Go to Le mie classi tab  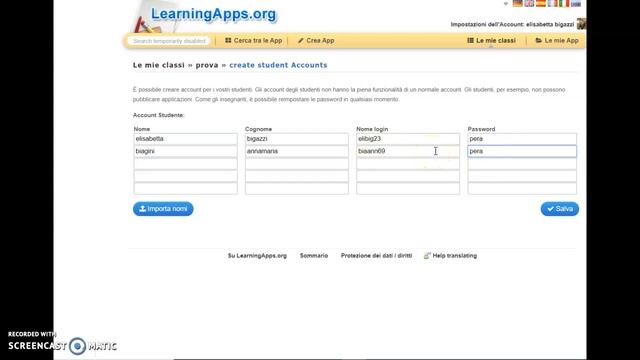click(x=491, y=40)
